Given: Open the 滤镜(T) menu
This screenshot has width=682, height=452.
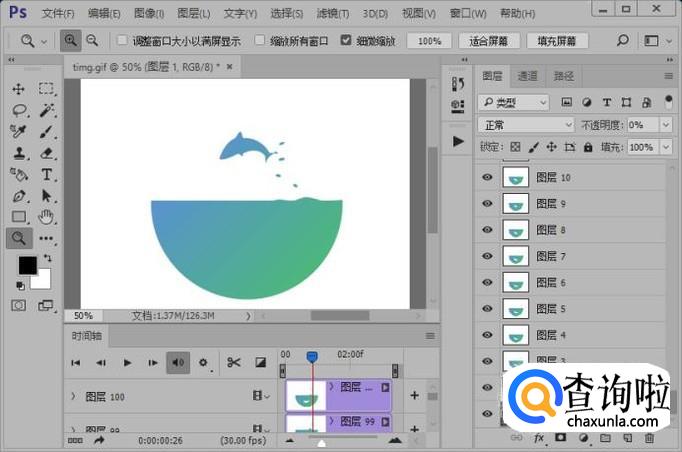Looking at the screenshot, I should 331,14.
